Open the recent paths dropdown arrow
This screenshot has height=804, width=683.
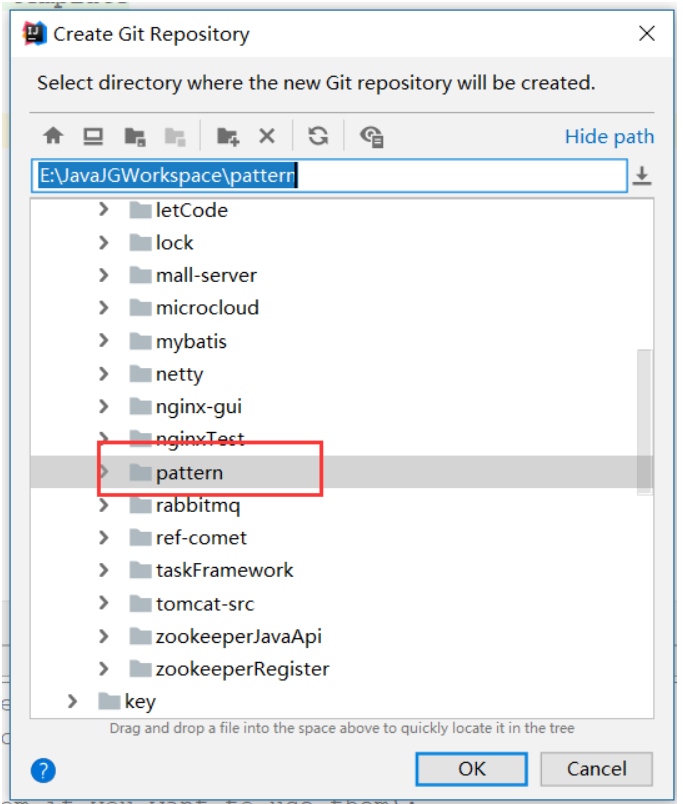(x=643, y=174)
